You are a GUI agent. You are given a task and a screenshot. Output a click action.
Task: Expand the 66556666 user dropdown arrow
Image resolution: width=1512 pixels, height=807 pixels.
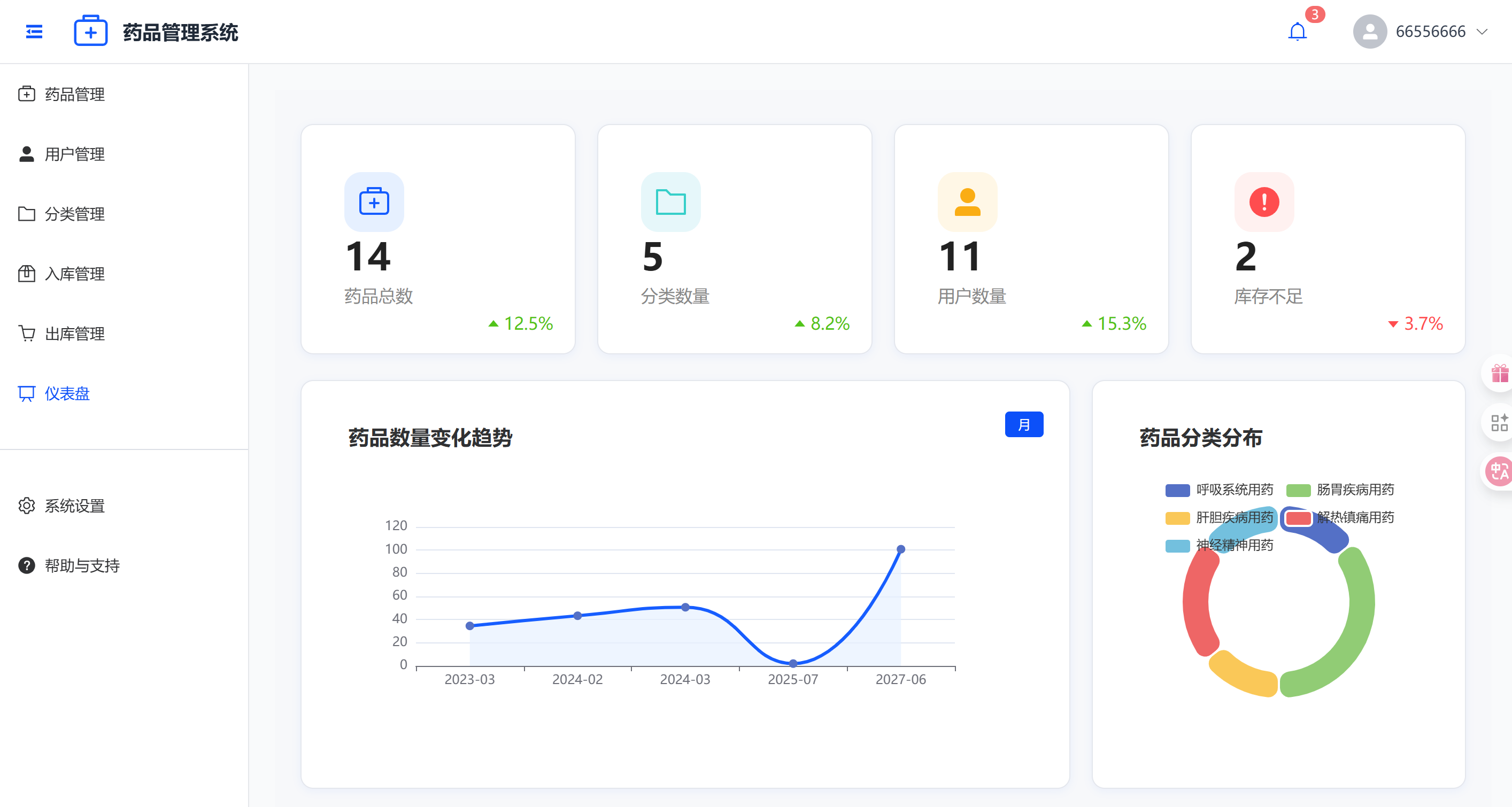click(x=1482, y=32)
